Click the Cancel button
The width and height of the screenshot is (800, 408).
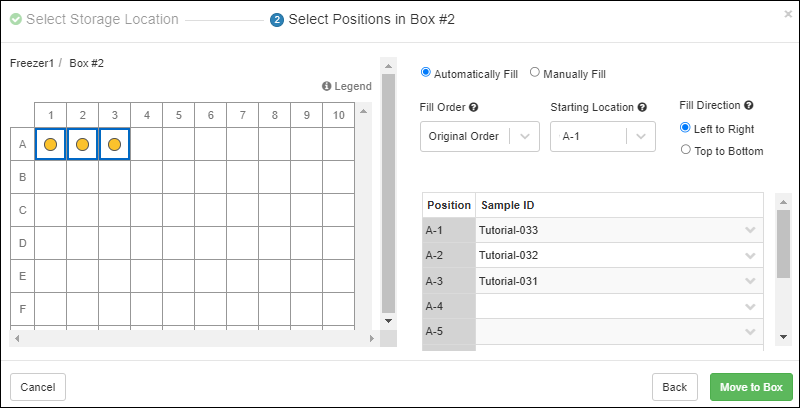click(38, 387)
